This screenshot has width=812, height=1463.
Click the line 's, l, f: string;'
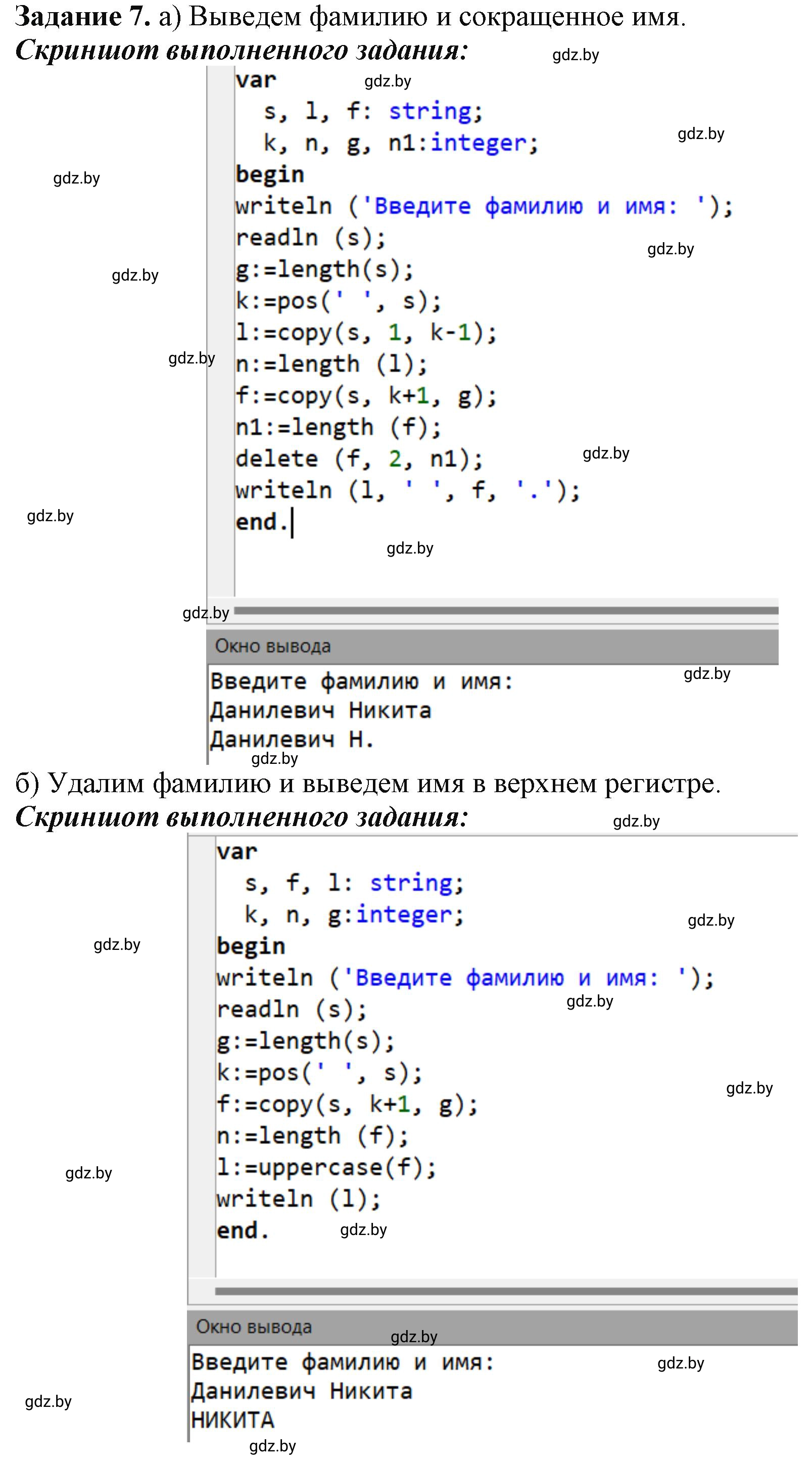coord(373,111)
